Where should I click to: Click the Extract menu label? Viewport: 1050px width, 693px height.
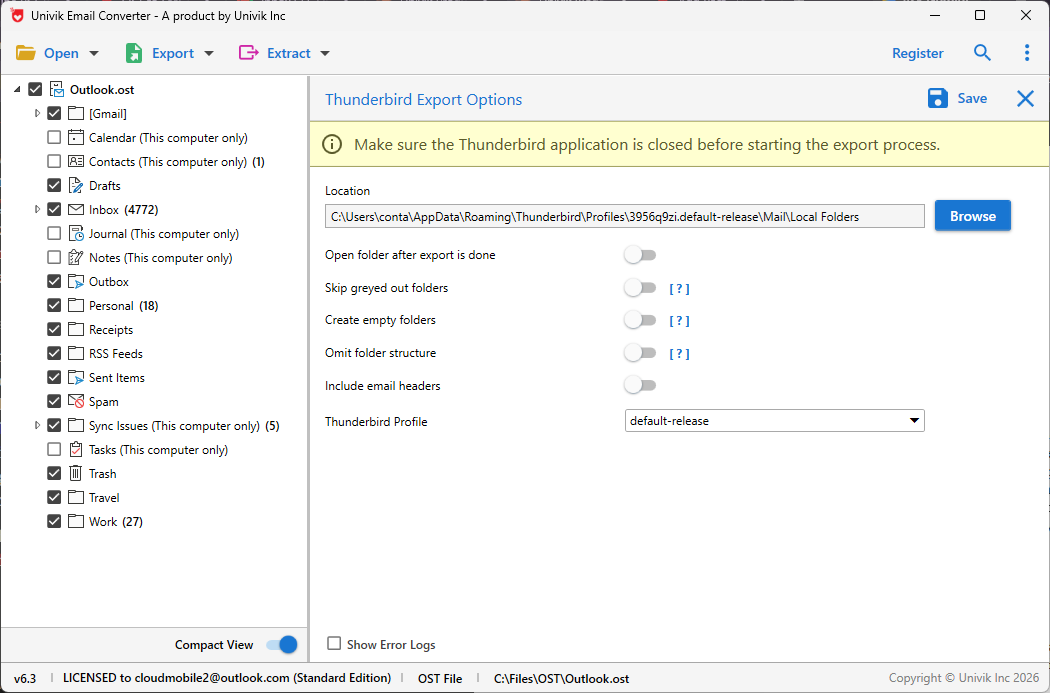click(289, 54)
